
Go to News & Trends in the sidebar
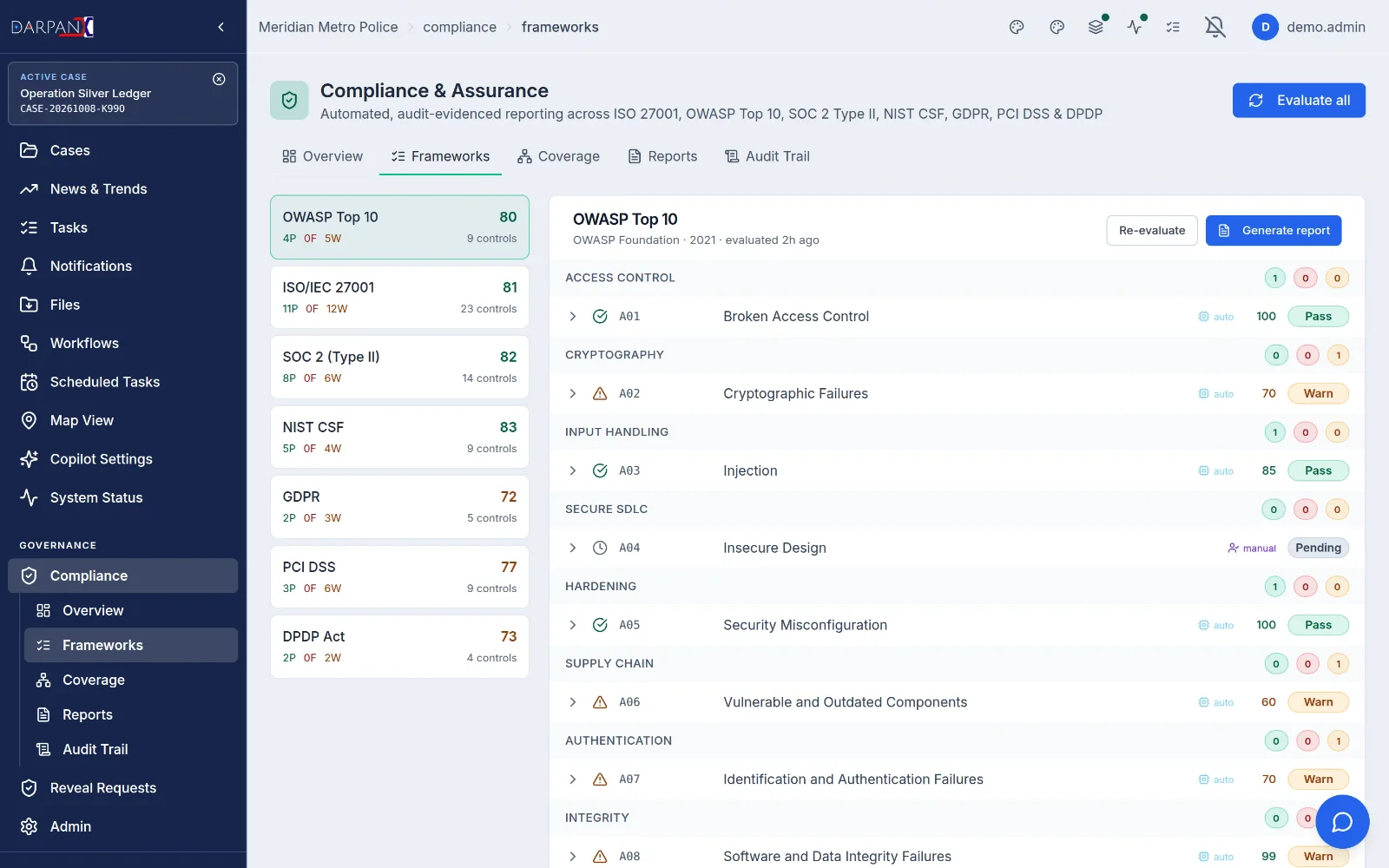[x=123, y=189]
